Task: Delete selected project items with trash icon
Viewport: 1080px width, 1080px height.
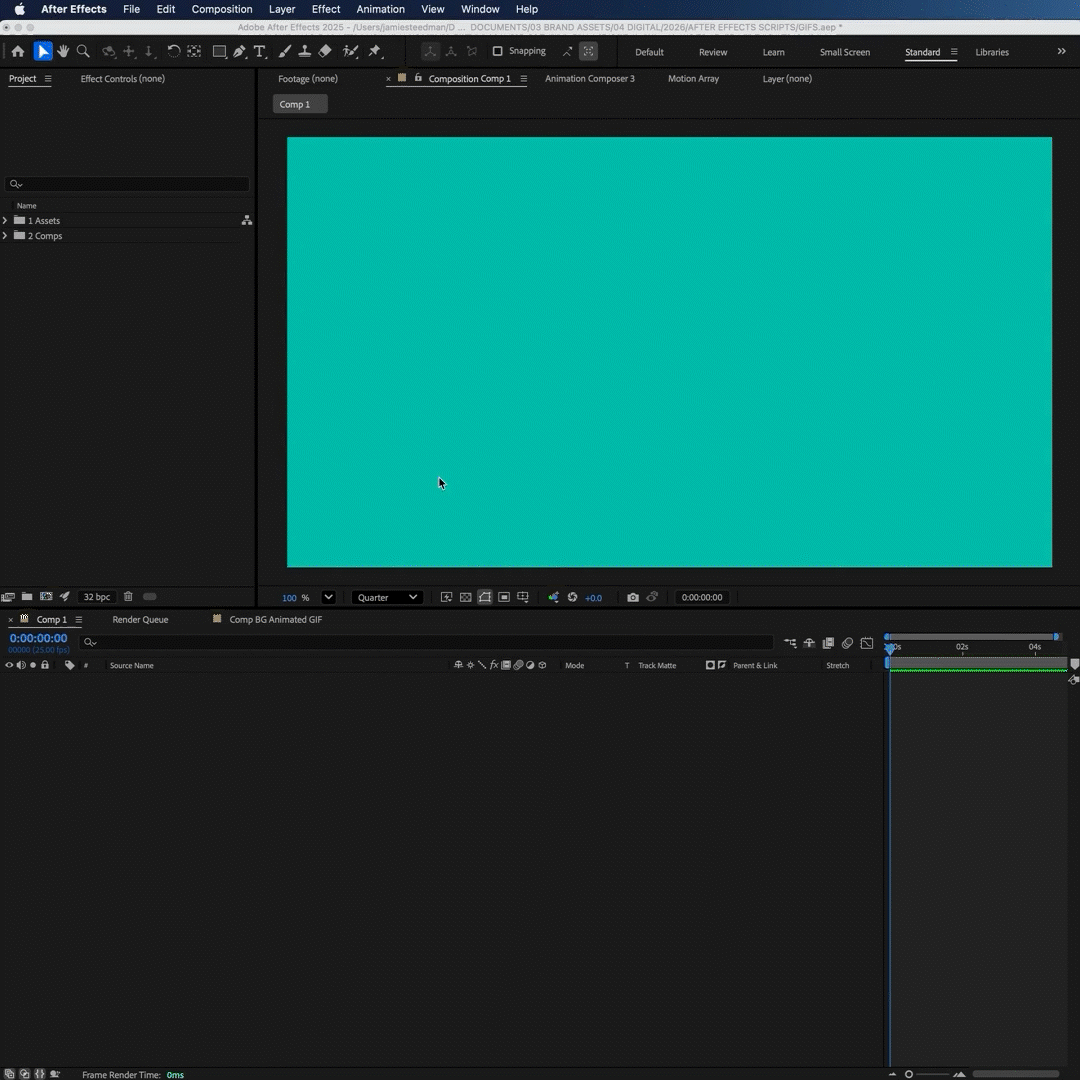Action: click(128, 597)
